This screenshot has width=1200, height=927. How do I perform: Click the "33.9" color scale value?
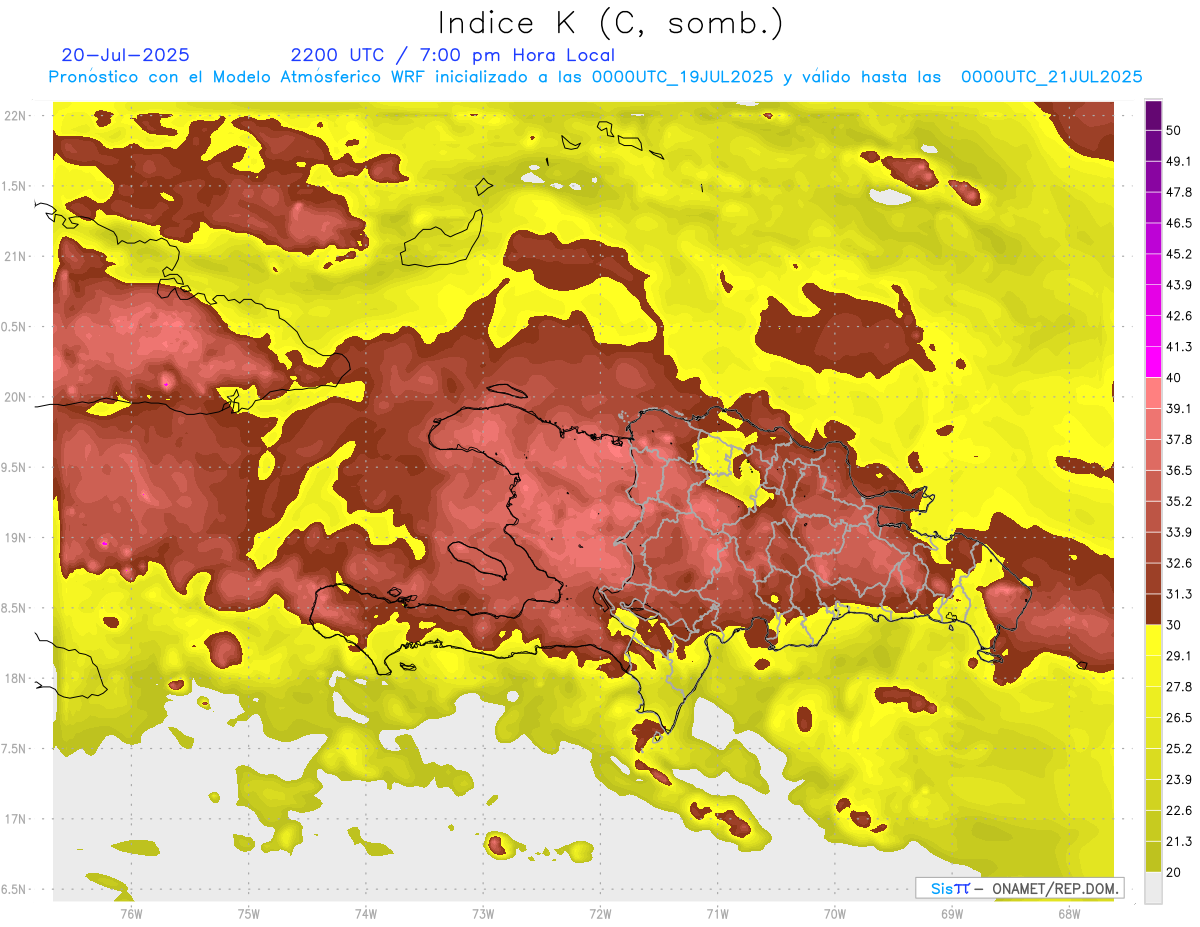(x=1180, y=532)
